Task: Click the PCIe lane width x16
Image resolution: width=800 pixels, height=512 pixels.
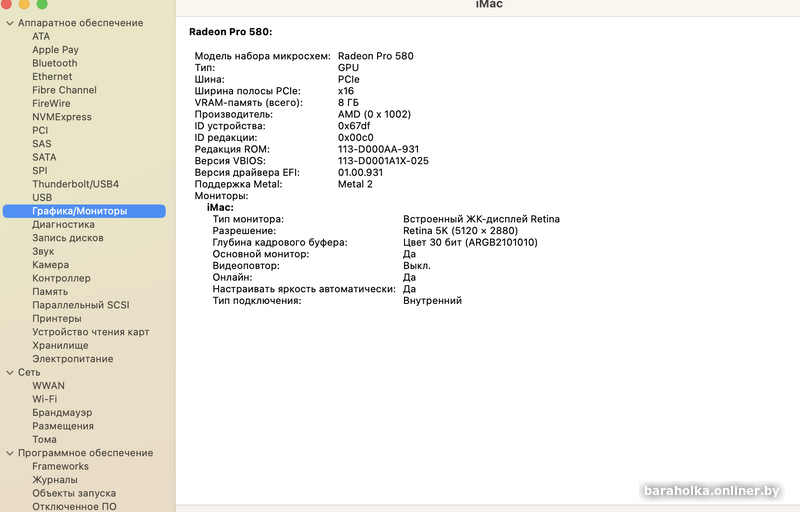Action: (x=345, y=91)
